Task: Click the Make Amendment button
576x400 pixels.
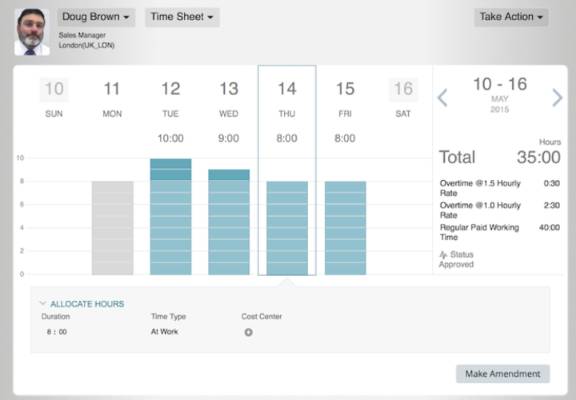Action: point(503,374)
